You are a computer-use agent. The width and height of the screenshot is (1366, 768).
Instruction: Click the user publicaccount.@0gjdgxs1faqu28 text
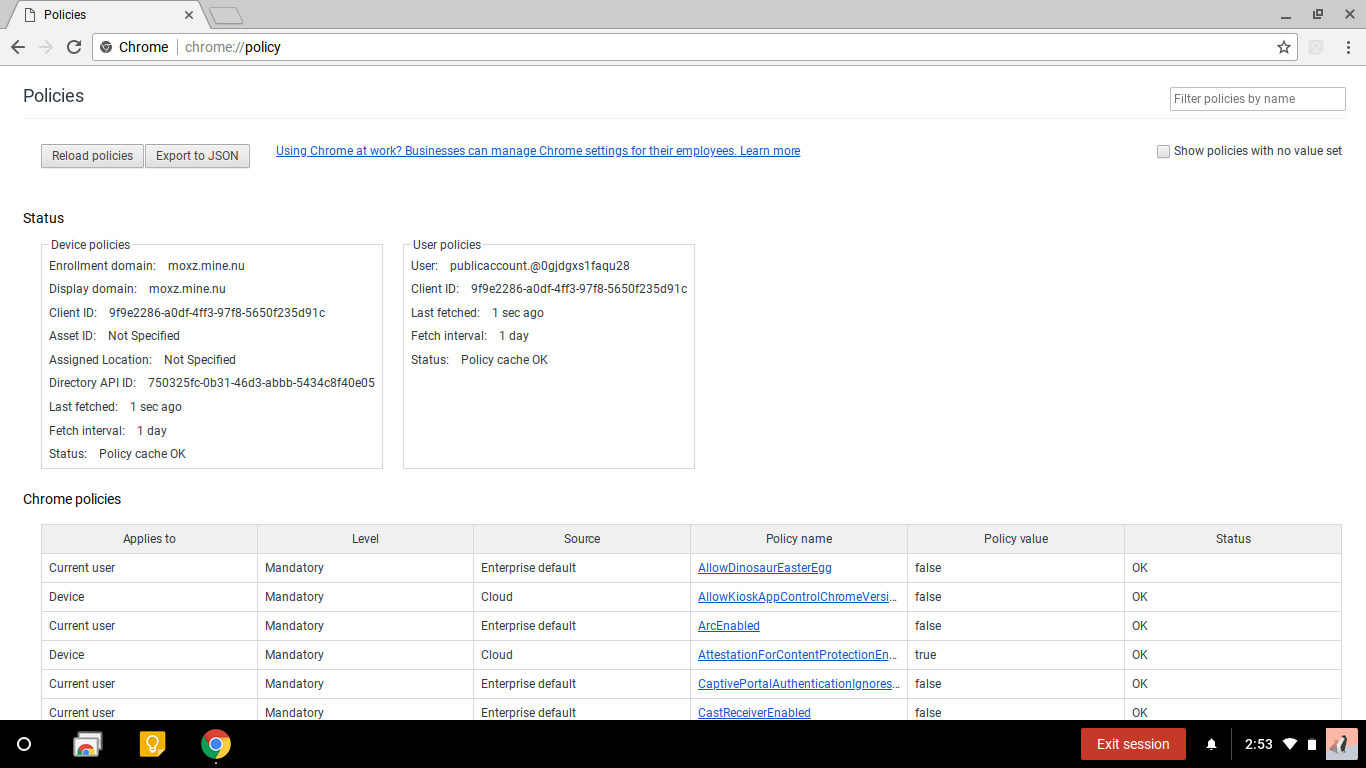point(540,266)
